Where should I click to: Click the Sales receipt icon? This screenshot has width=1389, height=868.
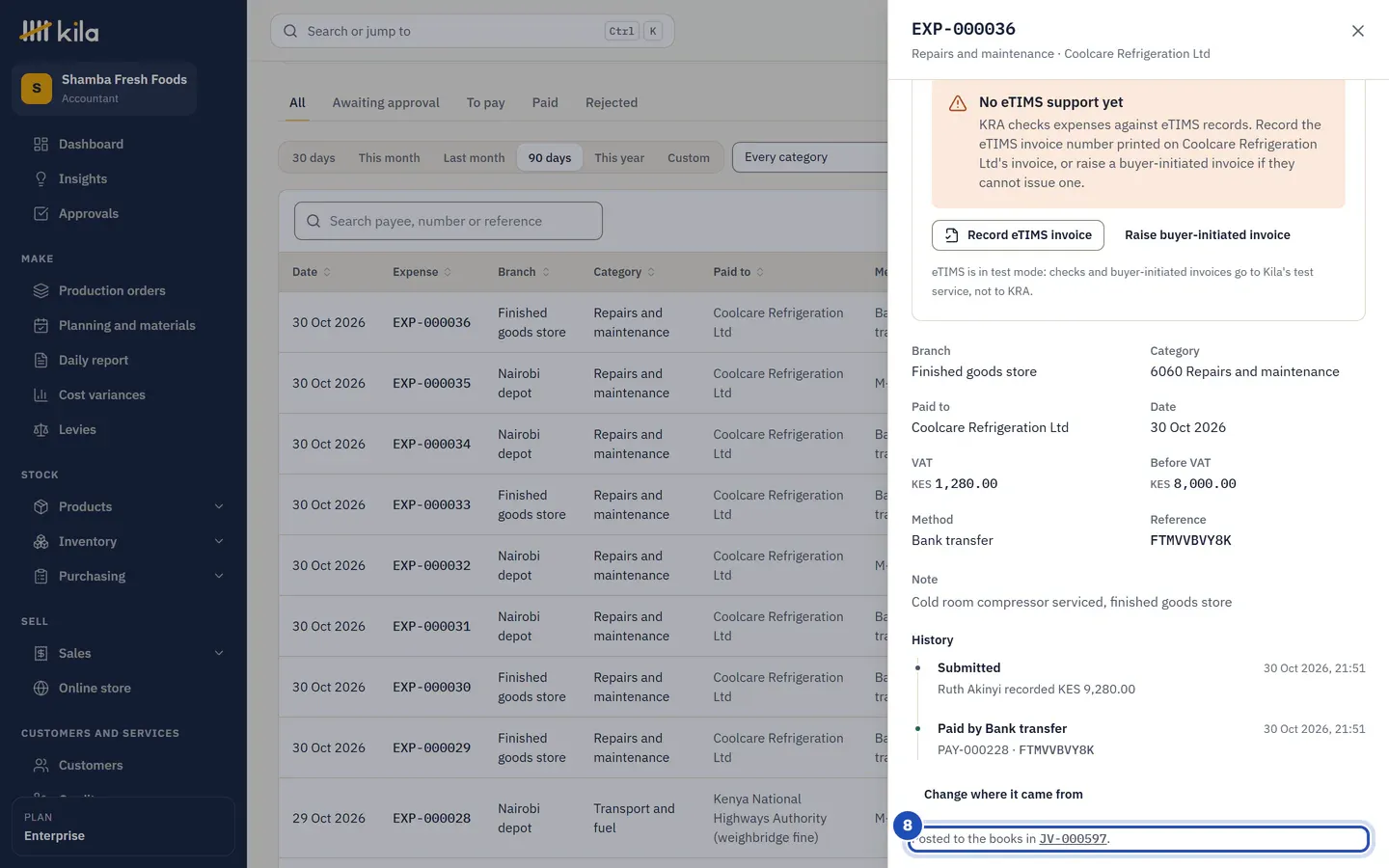pos(41,654)
